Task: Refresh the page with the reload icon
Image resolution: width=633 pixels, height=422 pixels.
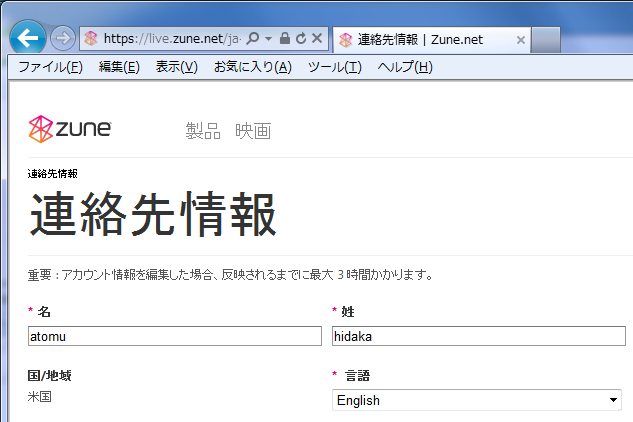Action: point(300,39)
